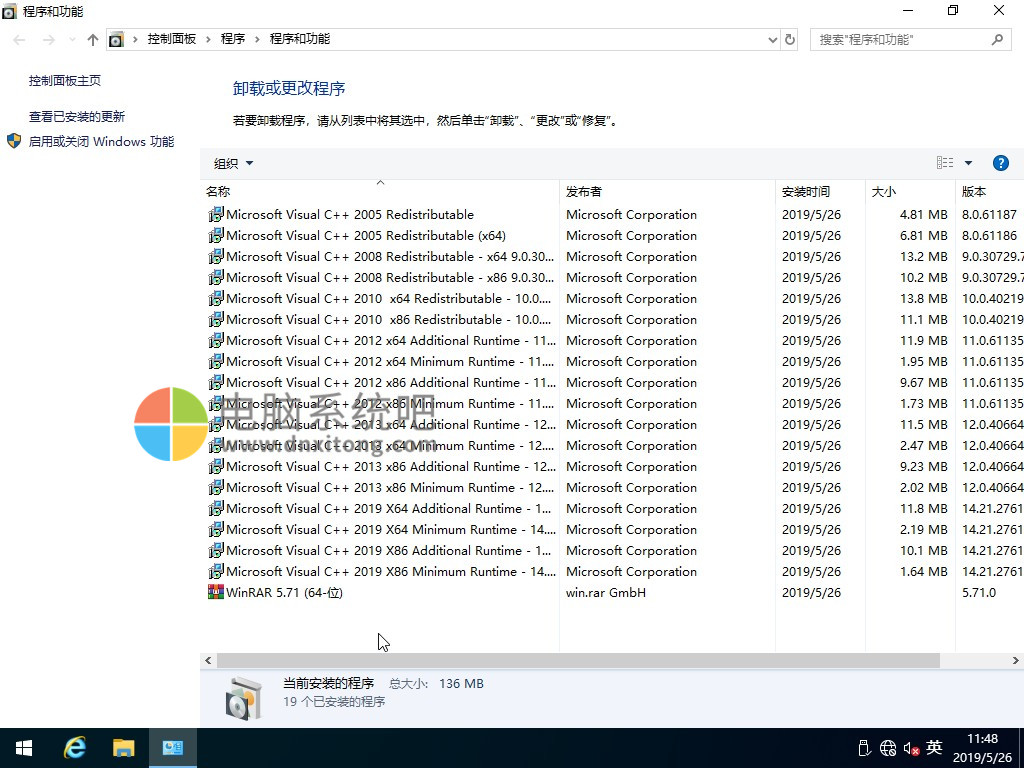1024x768 pixels.
Task: Sort by 安装时间 column header
Action: (820, 191)
